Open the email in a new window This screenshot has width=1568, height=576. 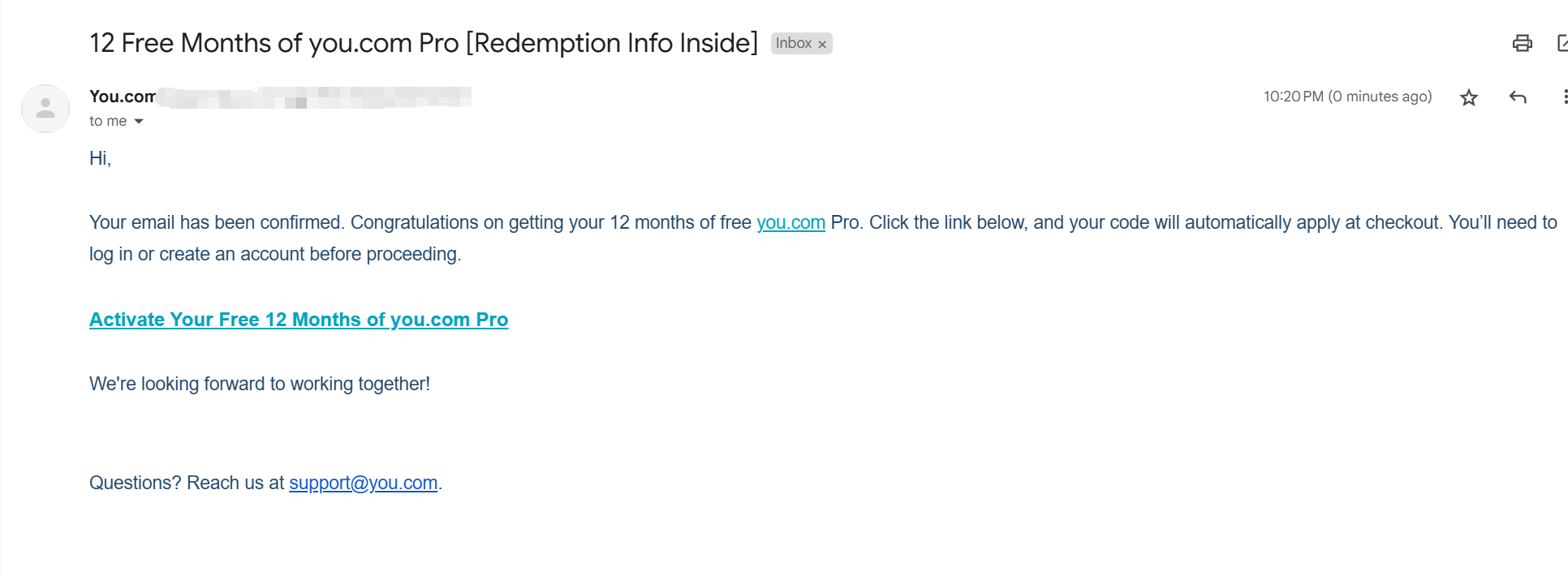tap(1562, 43)
